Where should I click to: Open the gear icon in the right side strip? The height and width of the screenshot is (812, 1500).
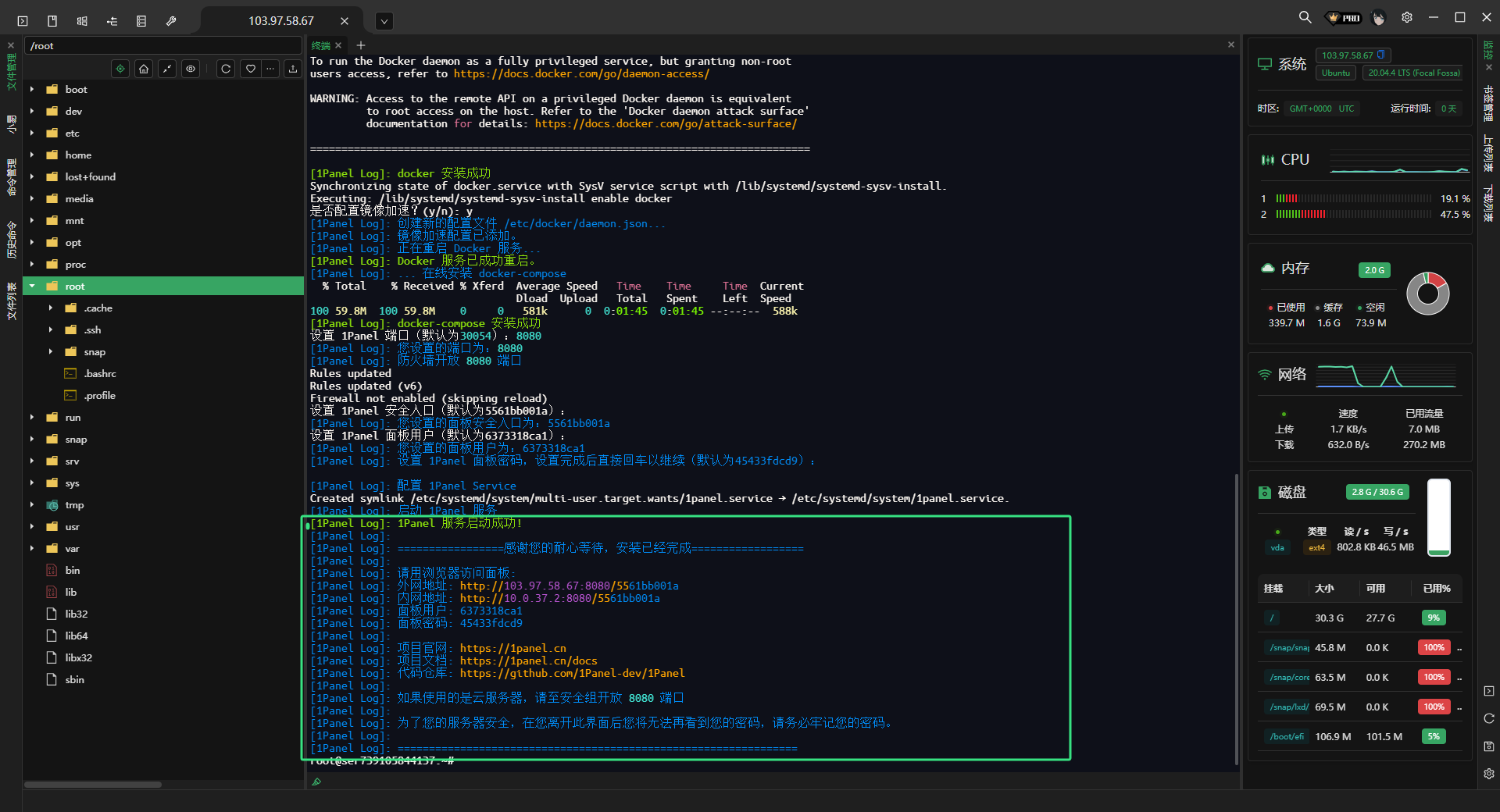1489,774
